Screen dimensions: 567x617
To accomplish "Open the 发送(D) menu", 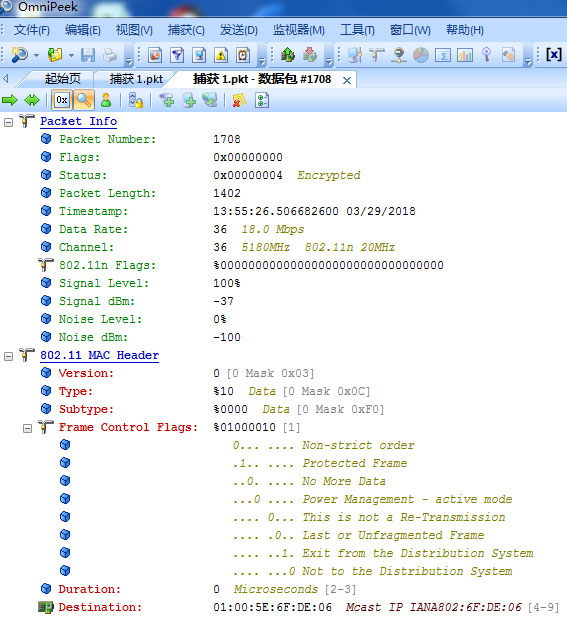I will pyautogui.click(x=238, y=30).
